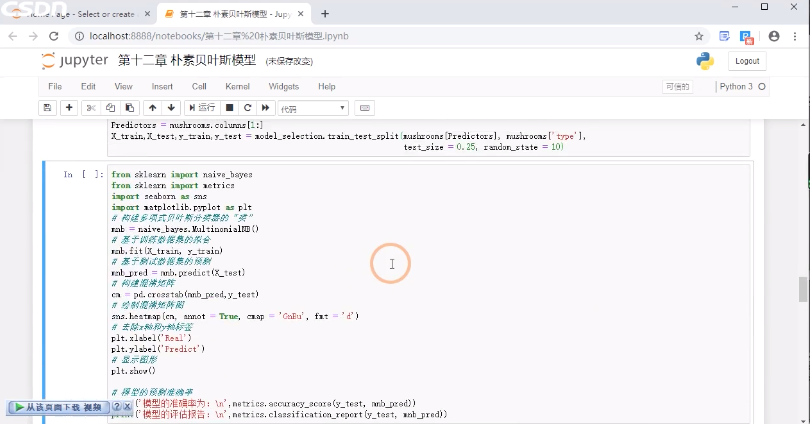Interrupt the kernel with stop icon
This screenshot has width=810, height=424.
click(229, 107)
